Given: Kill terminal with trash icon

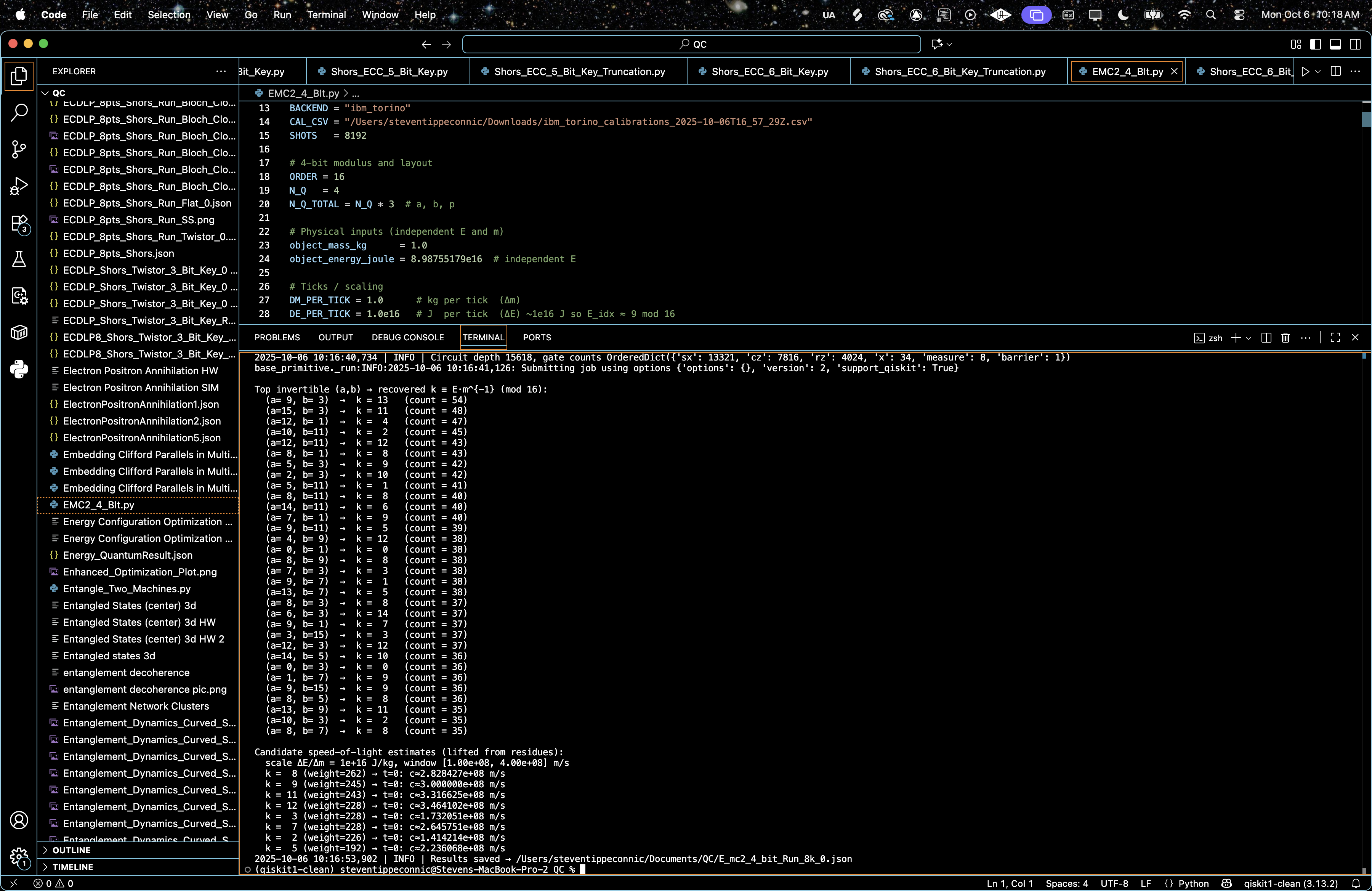Looking at the screenshot, I should click(1285, 338).
